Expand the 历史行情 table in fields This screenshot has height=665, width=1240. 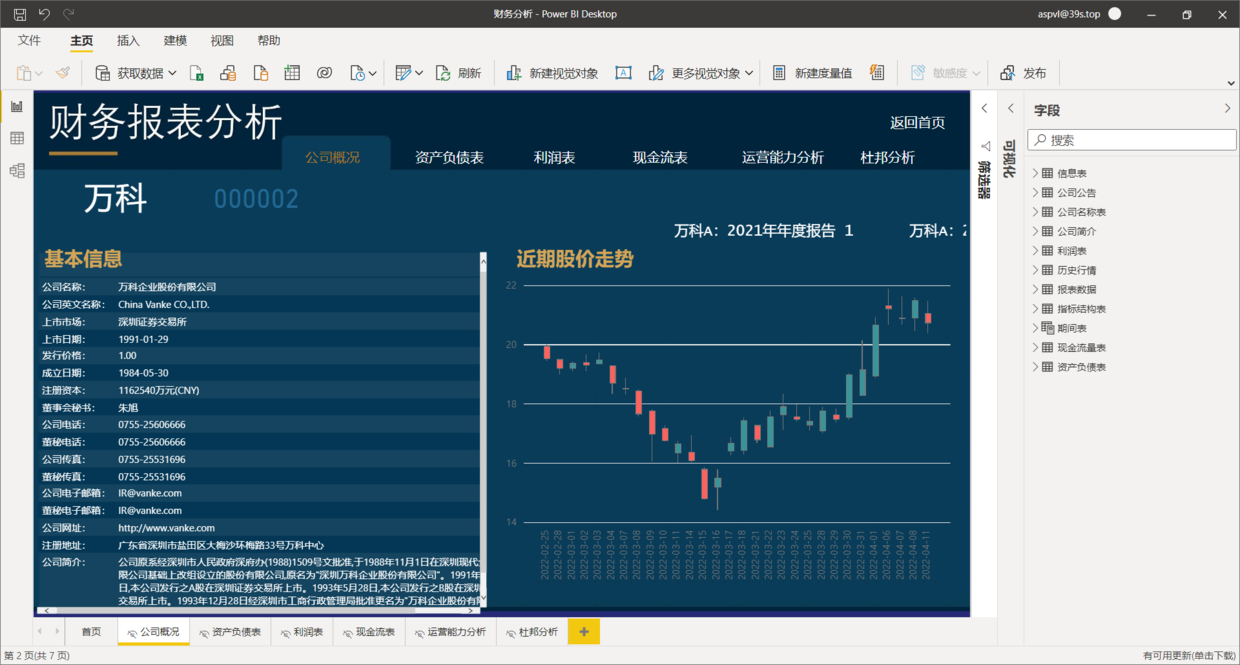(1036, 270)
